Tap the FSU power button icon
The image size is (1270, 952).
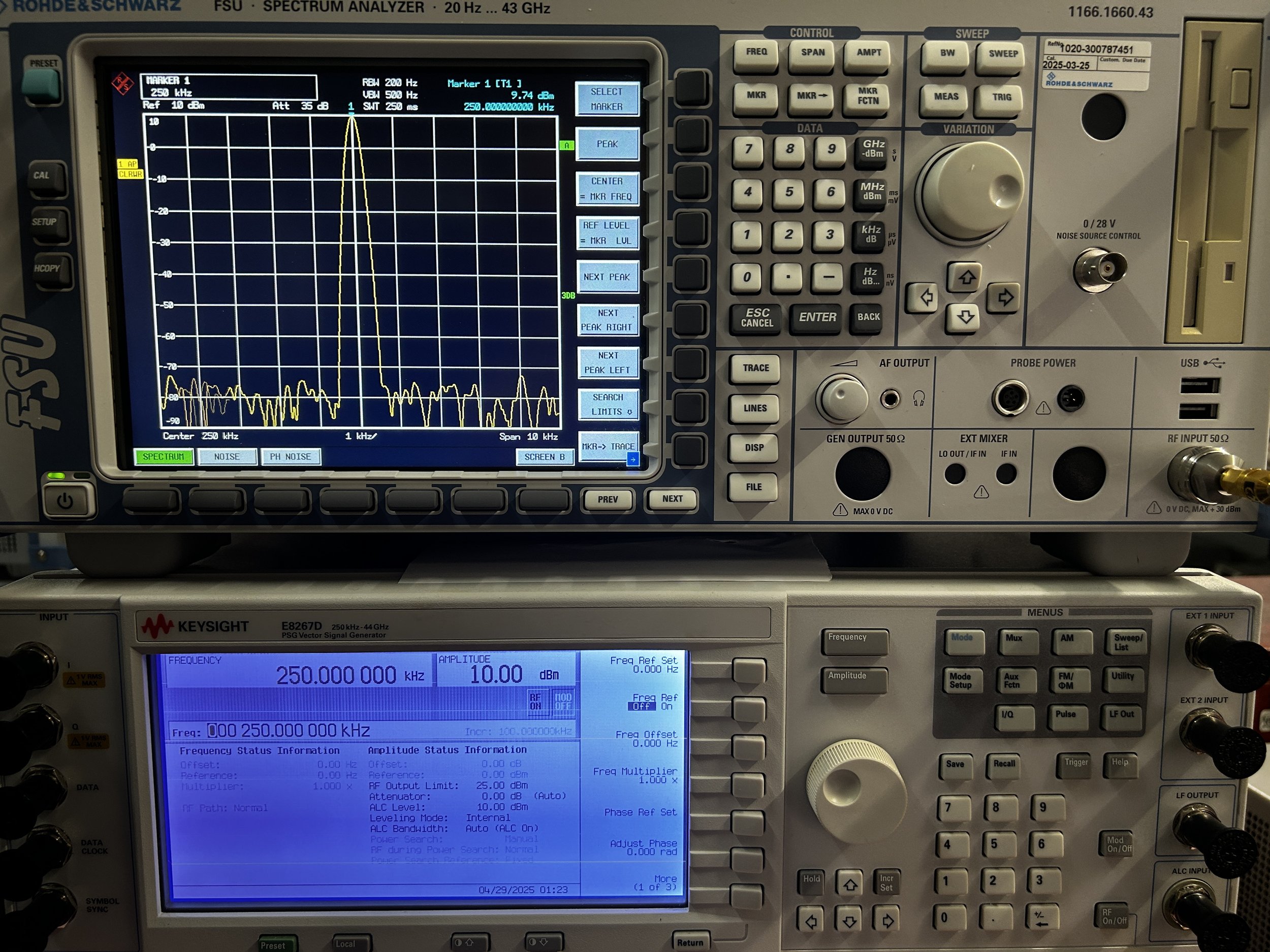pyautogui.click(x=66, y=501)
